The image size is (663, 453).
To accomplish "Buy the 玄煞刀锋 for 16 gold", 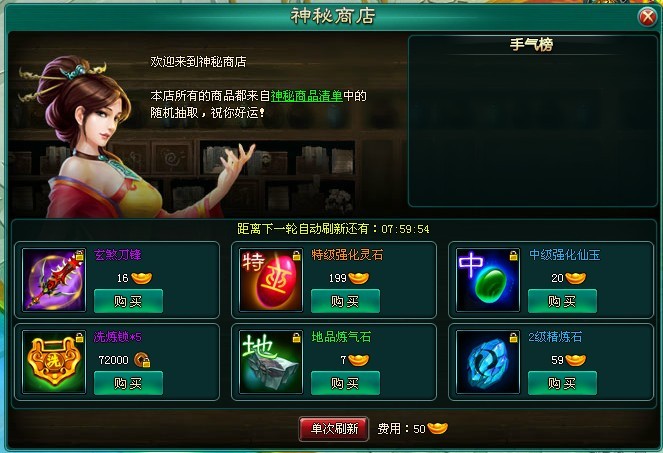I will click(128, 301).
